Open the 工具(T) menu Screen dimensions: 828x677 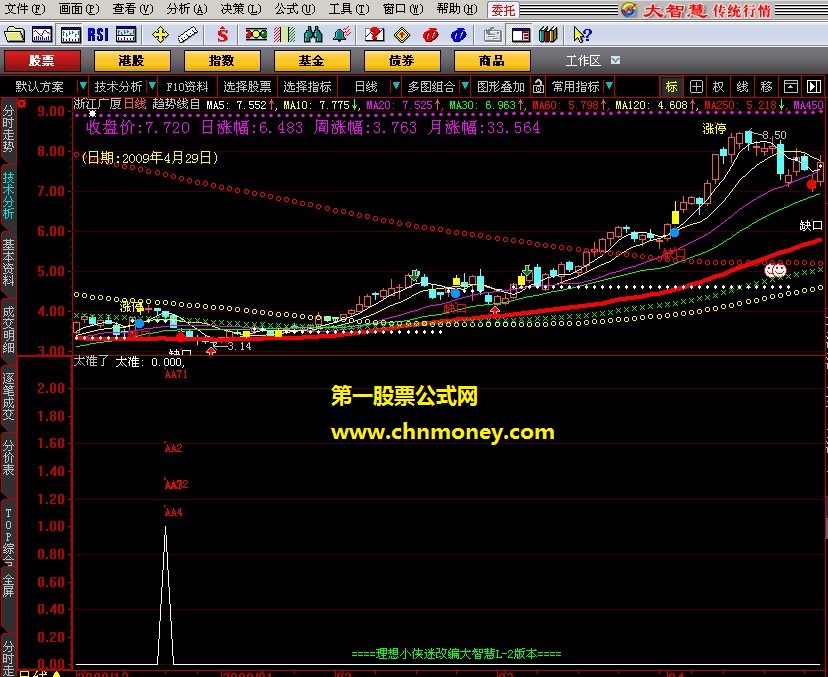point(349,9)
